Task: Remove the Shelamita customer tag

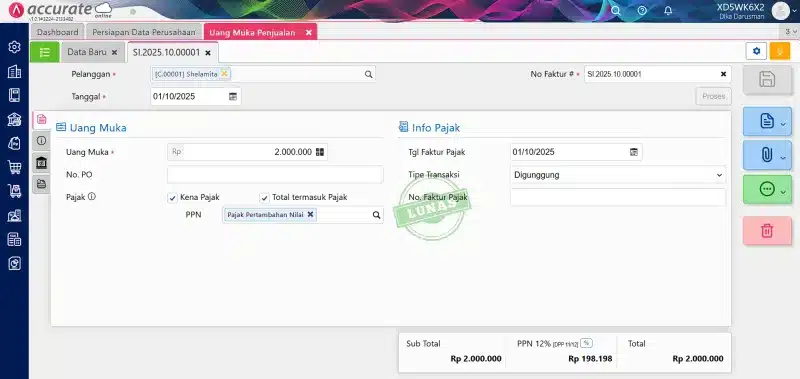Action: [x=224, y=73]
